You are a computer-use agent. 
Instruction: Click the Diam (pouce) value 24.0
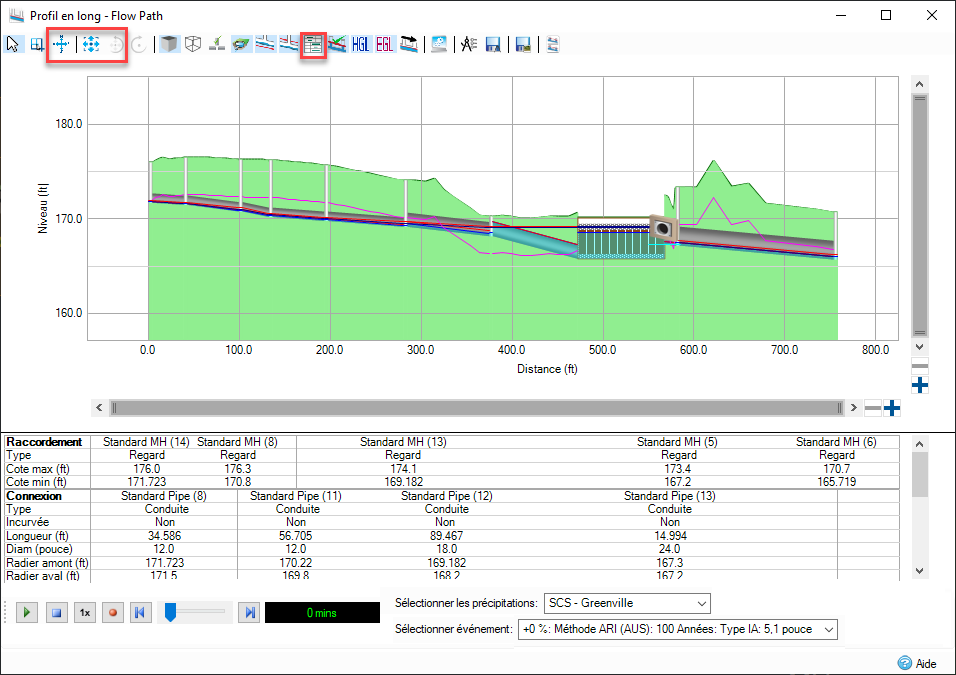coord(669,549)
